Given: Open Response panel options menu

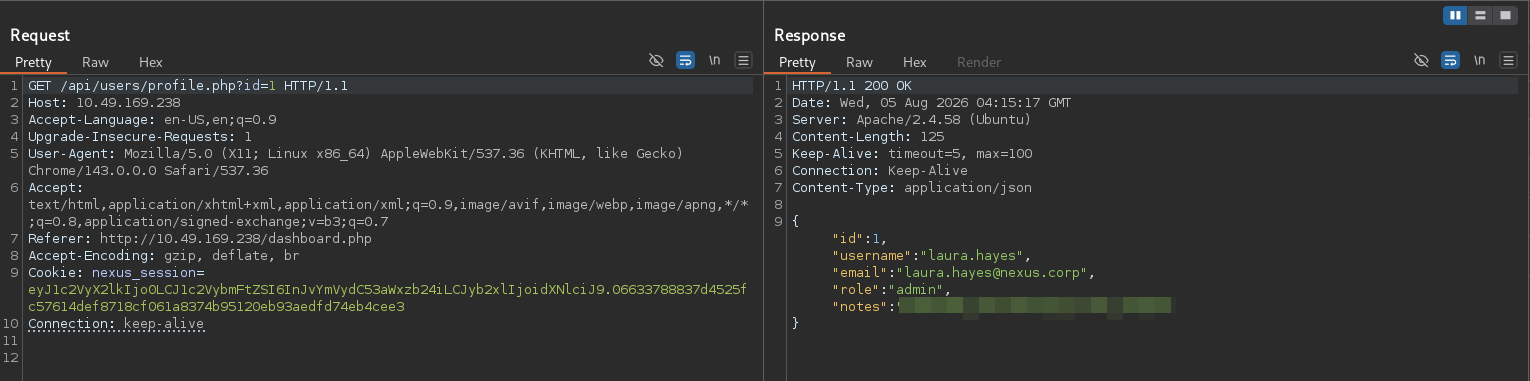Looking at the screenshot, I should click(x=1508, y=61).
